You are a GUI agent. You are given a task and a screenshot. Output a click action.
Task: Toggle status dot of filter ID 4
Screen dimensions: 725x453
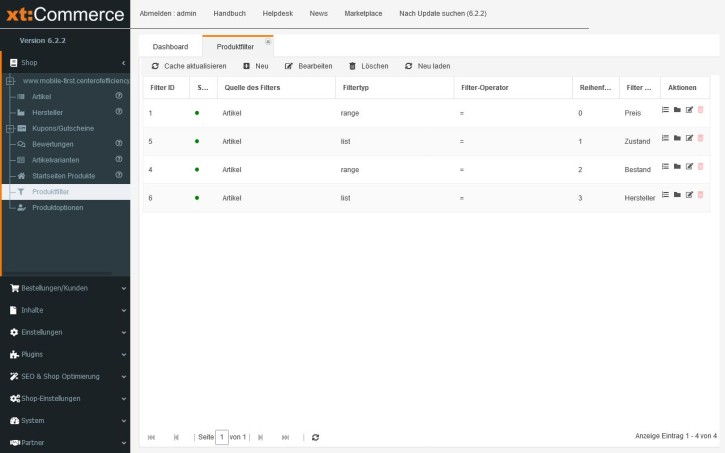click(197, 170)
